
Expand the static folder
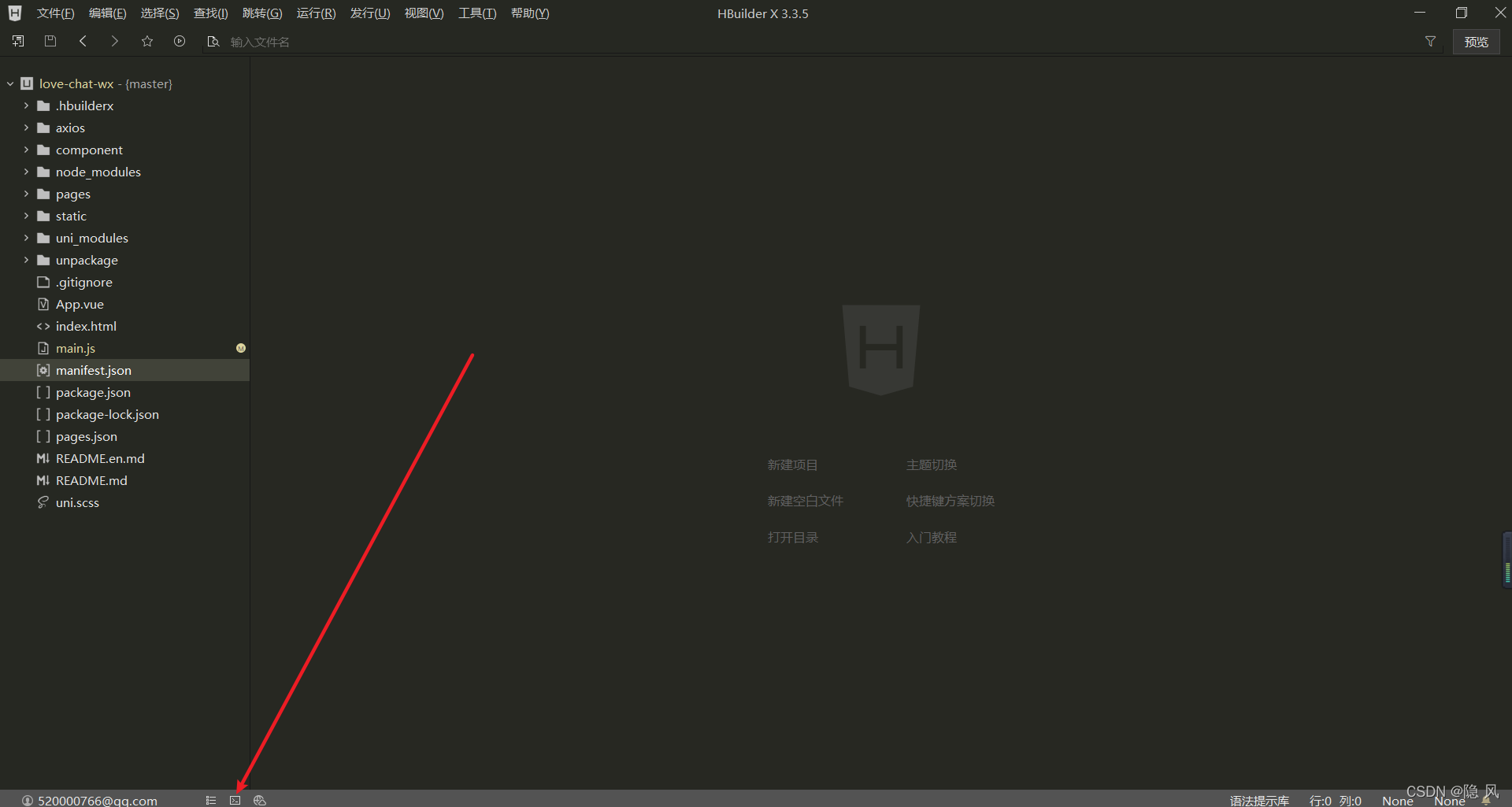[26, 216]
